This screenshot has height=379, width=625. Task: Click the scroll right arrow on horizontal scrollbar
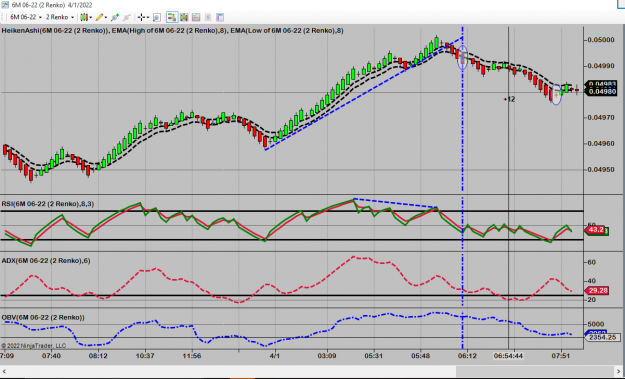(x=619, y=371)
